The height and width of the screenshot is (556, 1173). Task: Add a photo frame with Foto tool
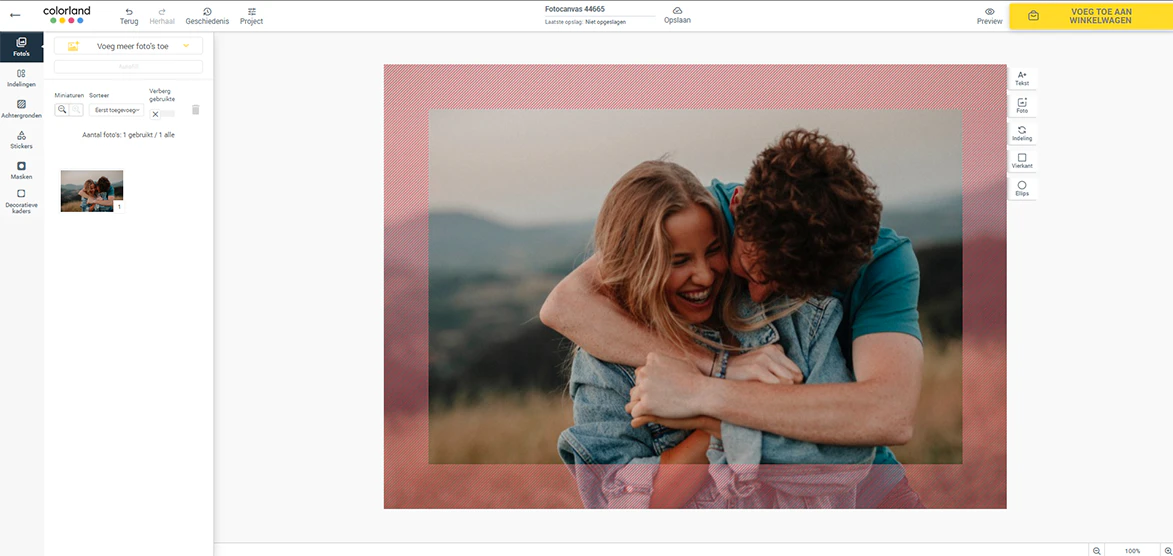tap(1022, 106)
